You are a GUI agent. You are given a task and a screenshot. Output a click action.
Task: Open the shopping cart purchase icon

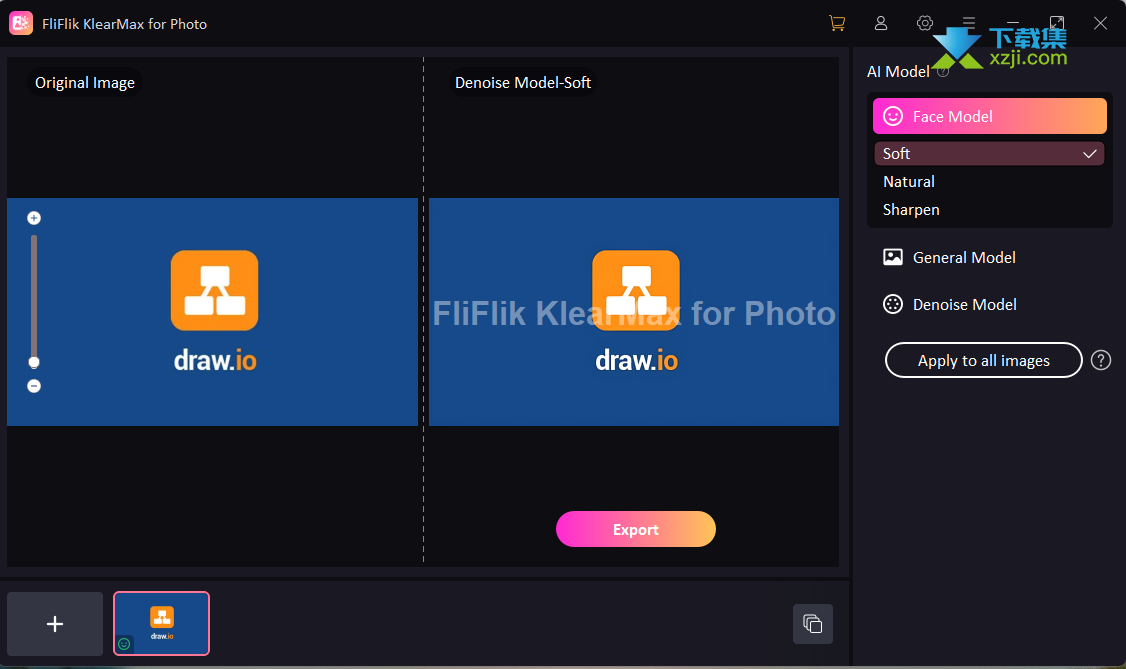click(x=837, y=24)
